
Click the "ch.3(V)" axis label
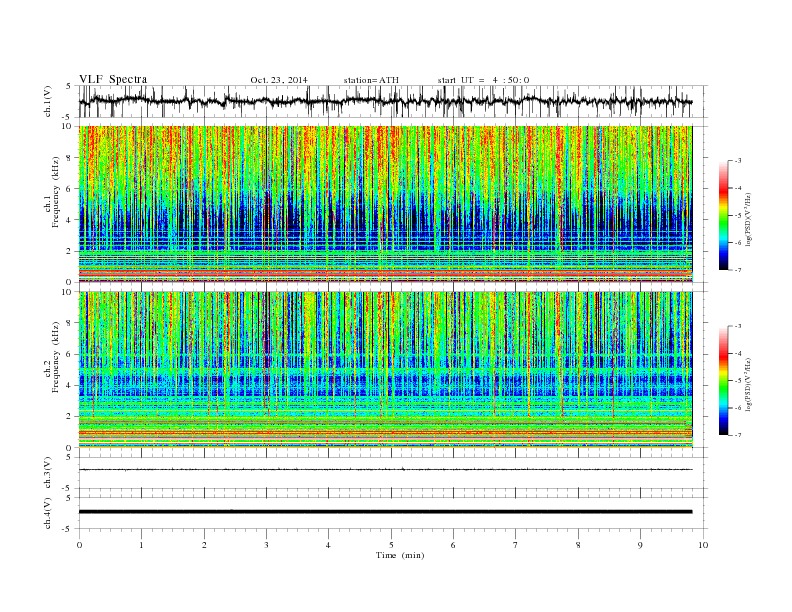47,473
